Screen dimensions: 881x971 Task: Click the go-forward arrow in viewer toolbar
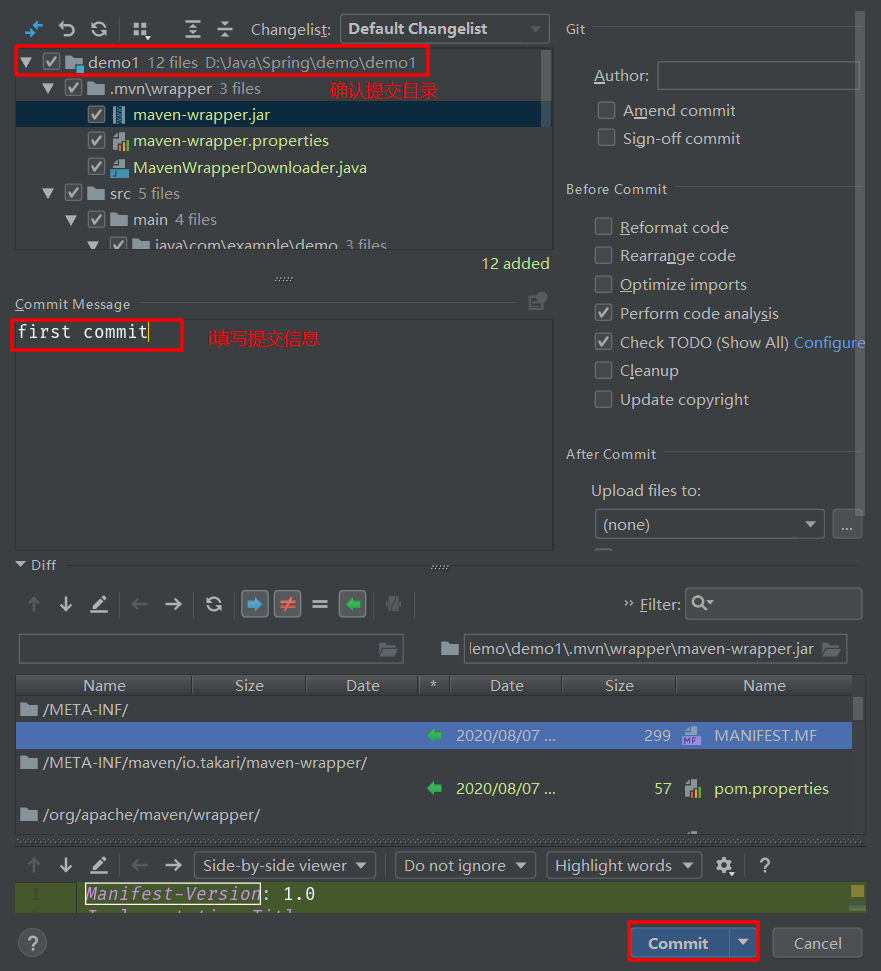(x=173, y=865)
